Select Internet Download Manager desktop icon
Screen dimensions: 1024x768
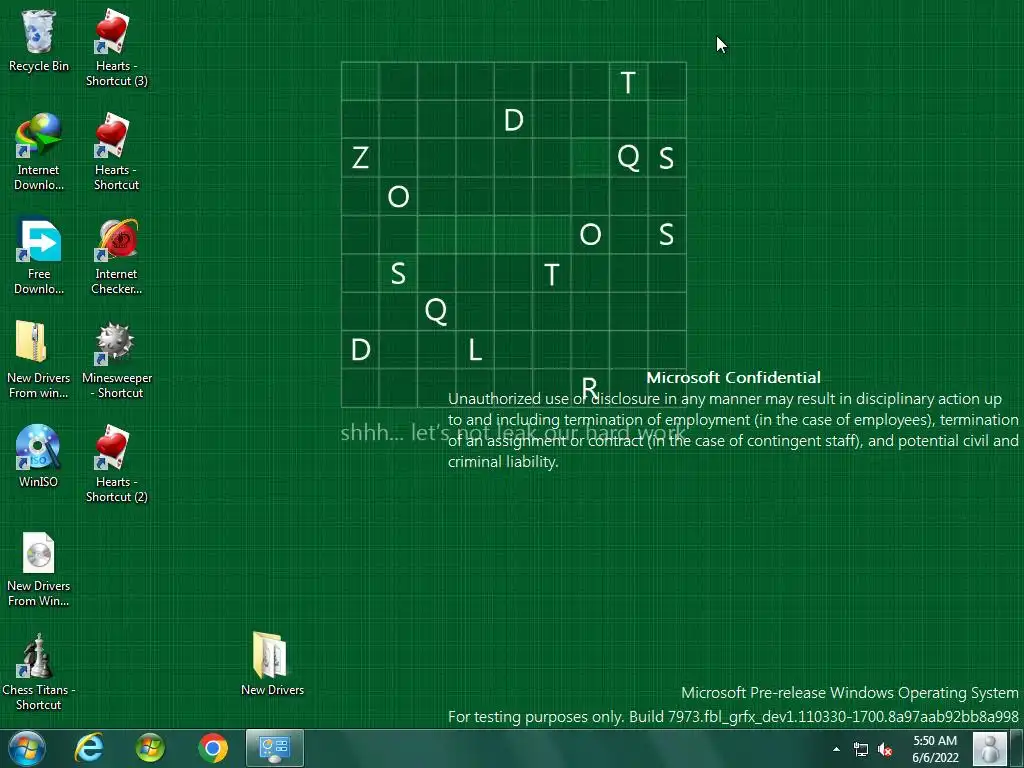(x=39, y=152)
